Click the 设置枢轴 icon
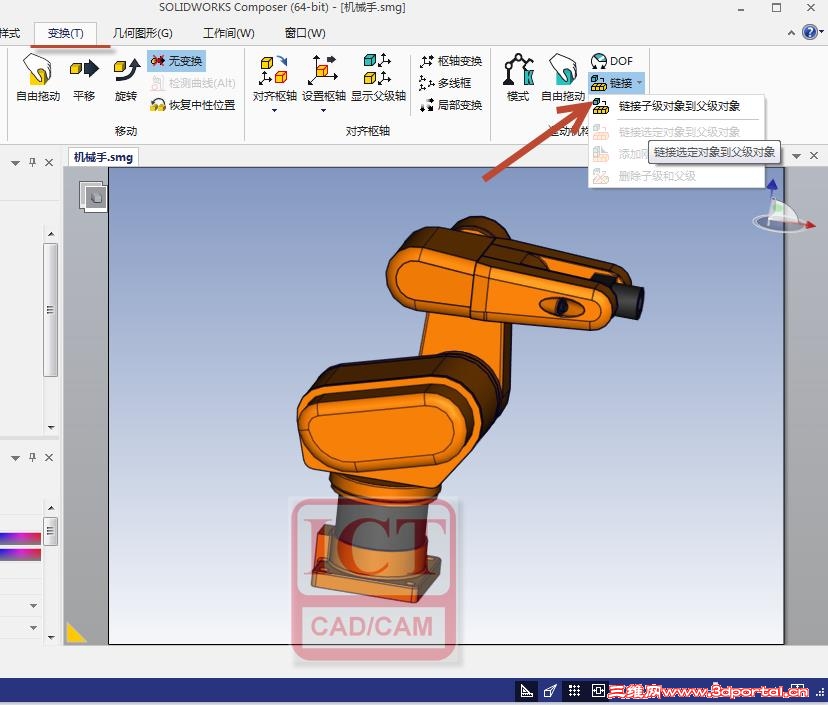Image resolution: width=828 pixels, height=705 pixels. coord(323,71)
